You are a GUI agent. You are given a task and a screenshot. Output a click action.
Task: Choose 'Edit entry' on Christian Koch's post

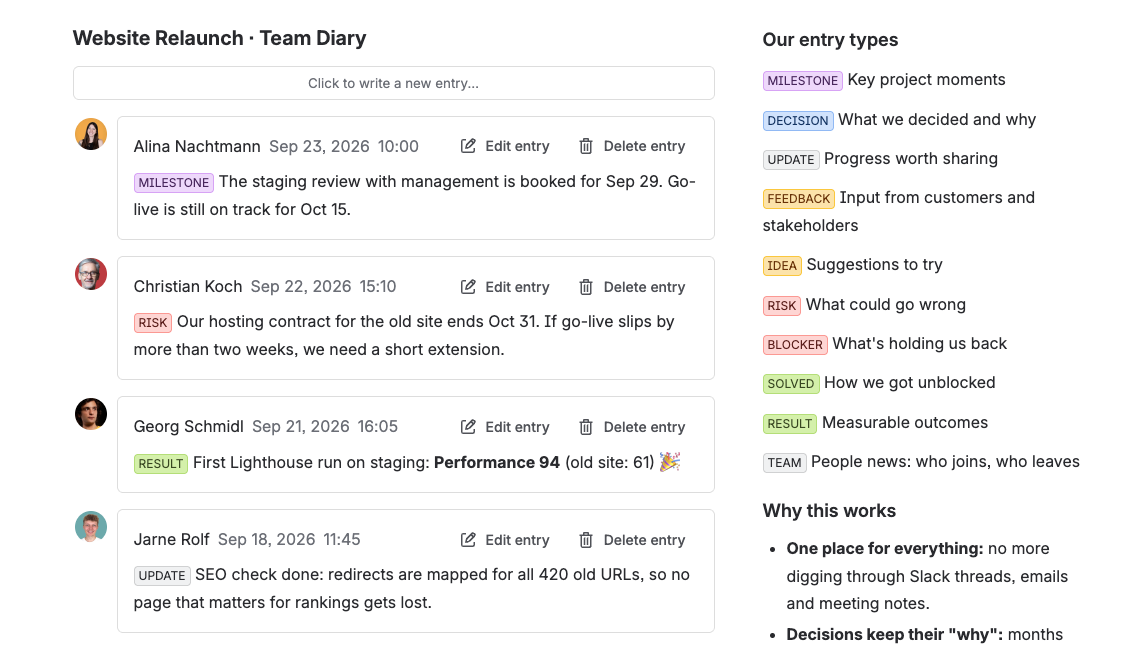(506, 287)
